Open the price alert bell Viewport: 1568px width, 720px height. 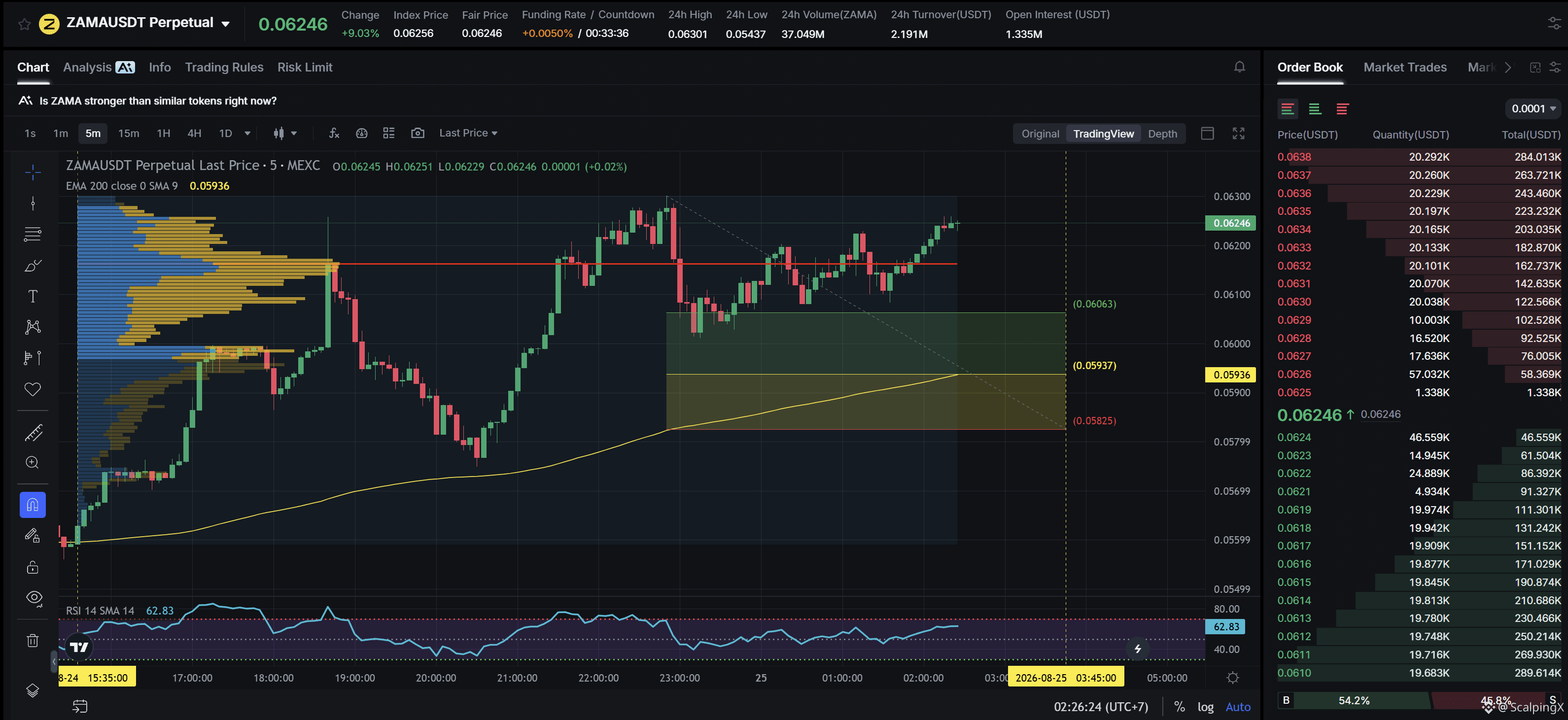pyautogui.click(x=1239, y=67)
